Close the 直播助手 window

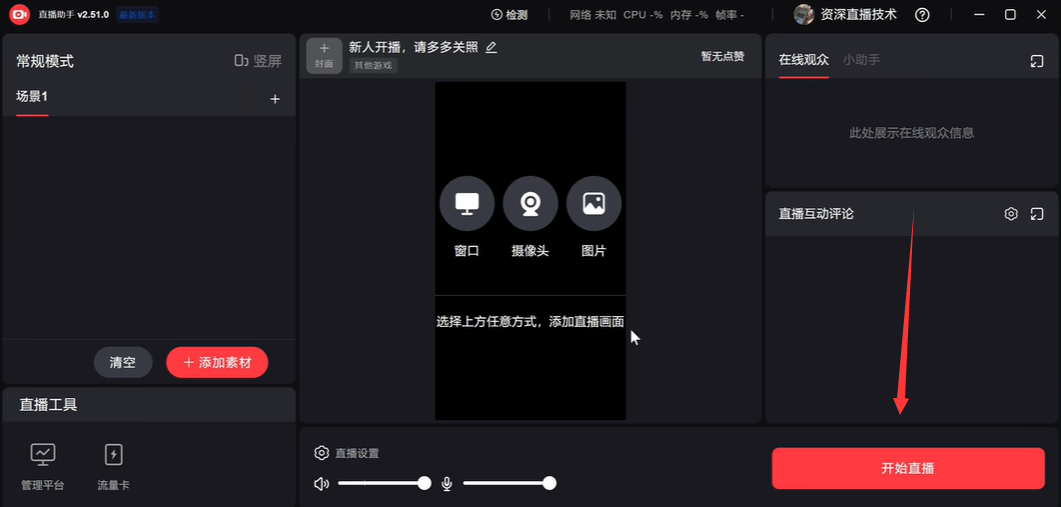point(1041,14)
